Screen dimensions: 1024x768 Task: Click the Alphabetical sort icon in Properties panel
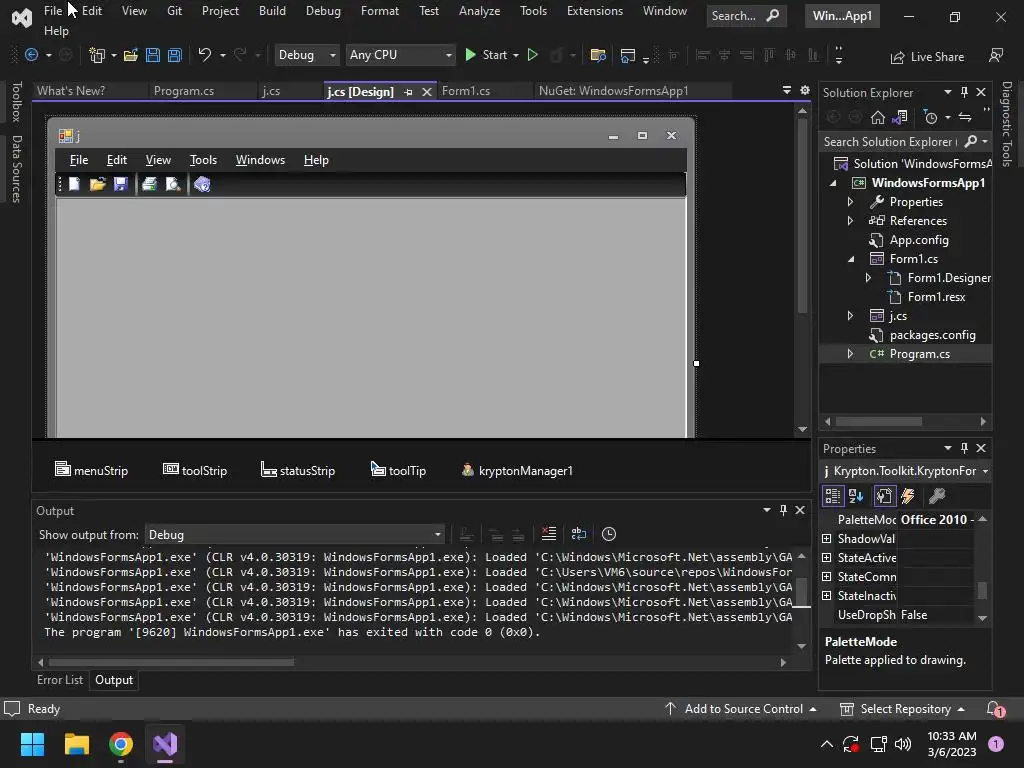856,496
